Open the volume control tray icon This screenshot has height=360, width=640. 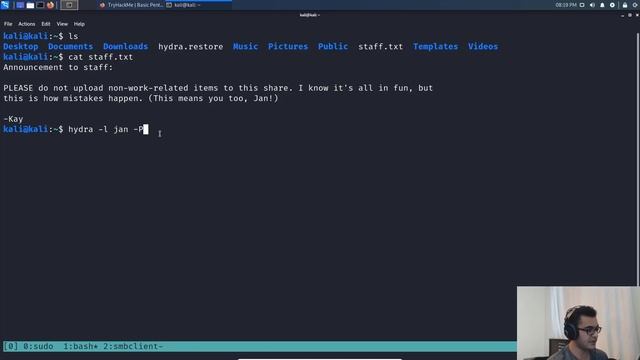click(592, 5)
